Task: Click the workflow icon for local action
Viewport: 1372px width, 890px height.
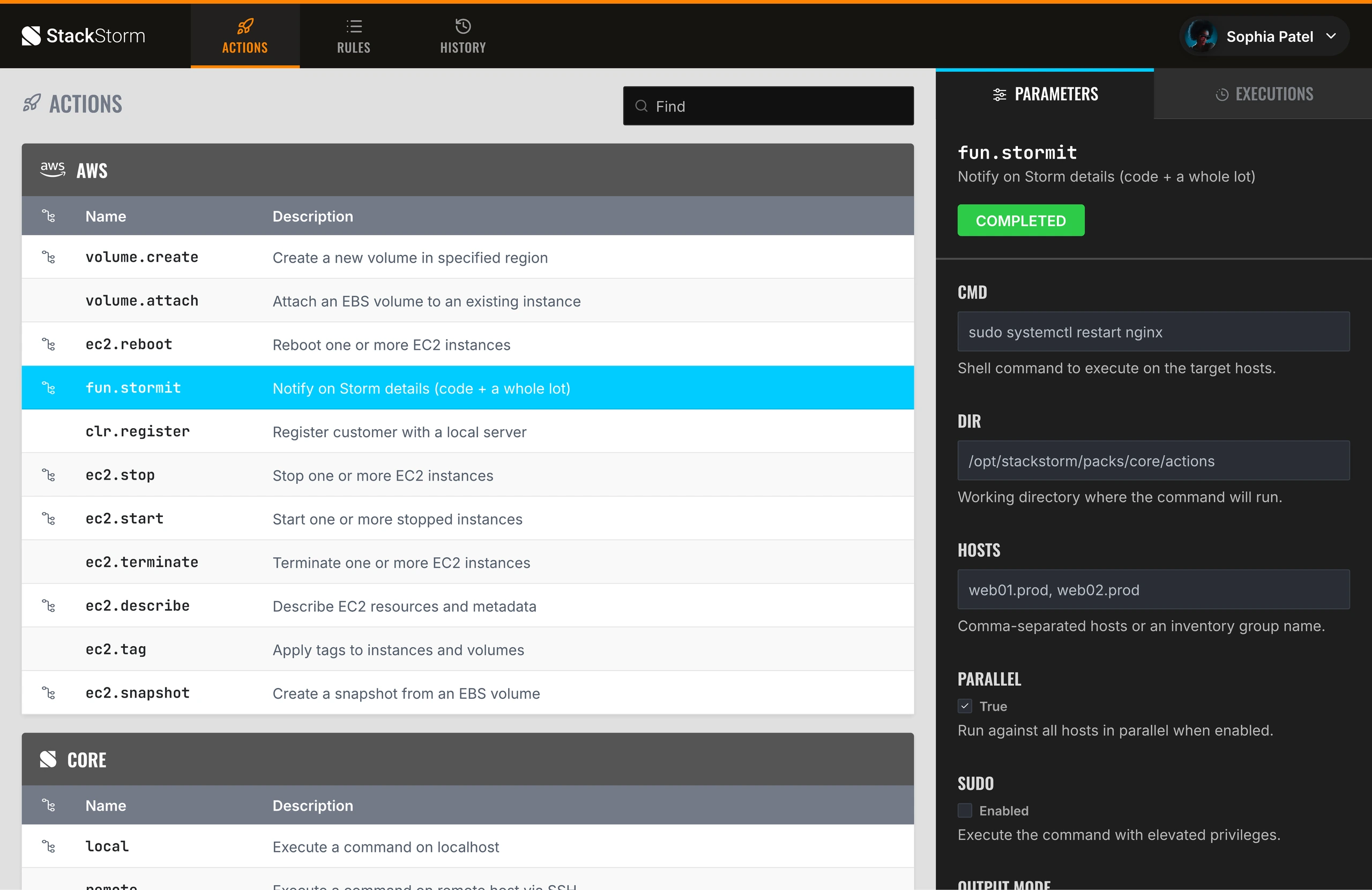Action: pos(48,846)
